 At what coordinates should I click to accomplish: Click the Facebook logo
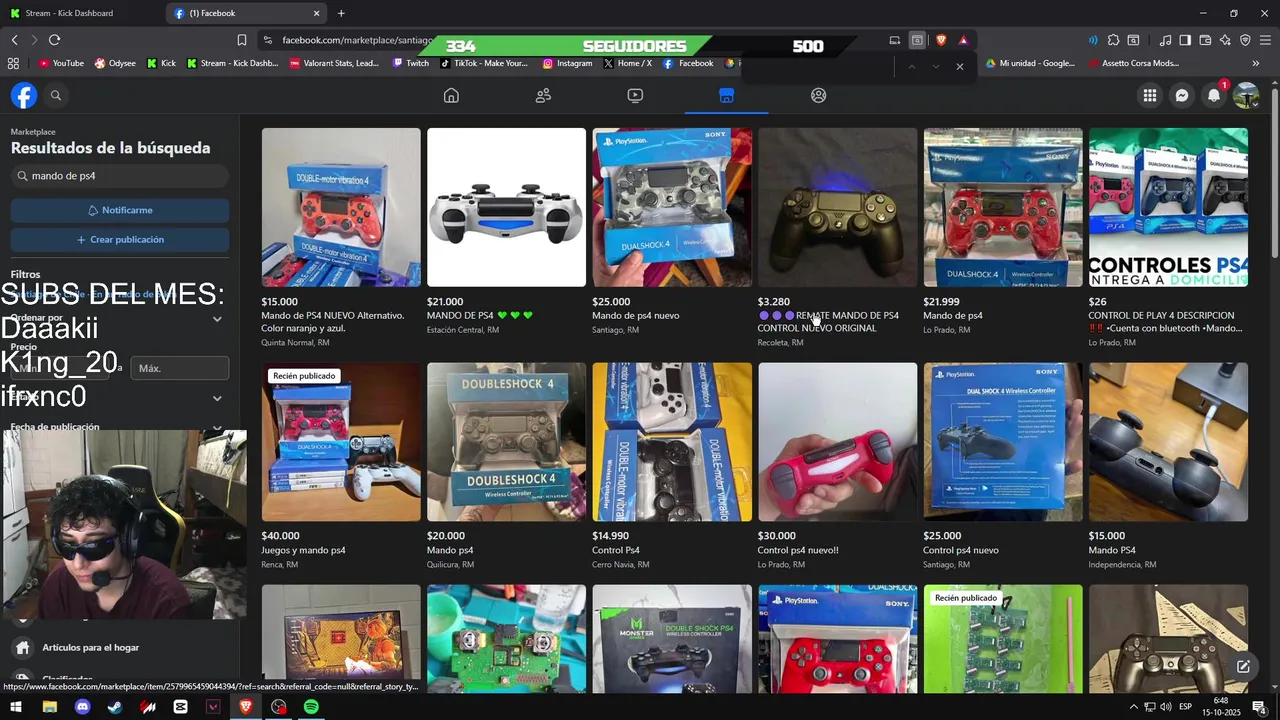[x=24, y=95]
